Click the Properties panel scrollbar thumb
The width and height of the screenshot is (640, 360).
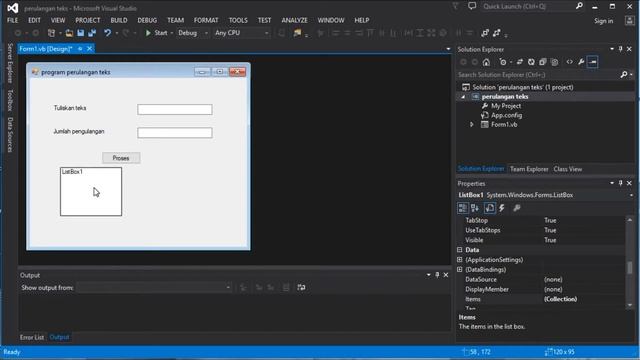(x=629, y=268)
